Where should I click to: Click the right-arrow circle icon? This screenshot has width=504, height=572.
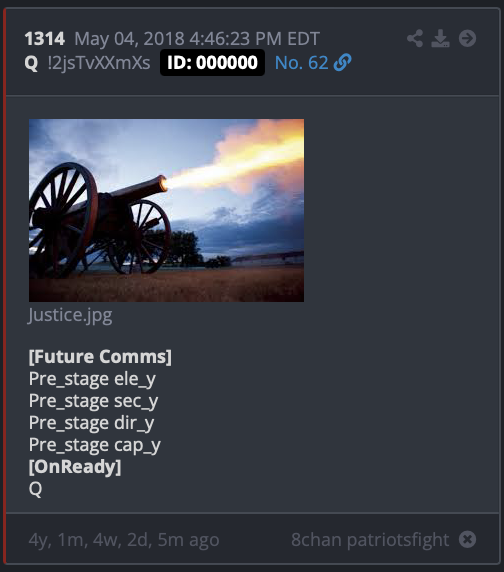coord(467,38)
